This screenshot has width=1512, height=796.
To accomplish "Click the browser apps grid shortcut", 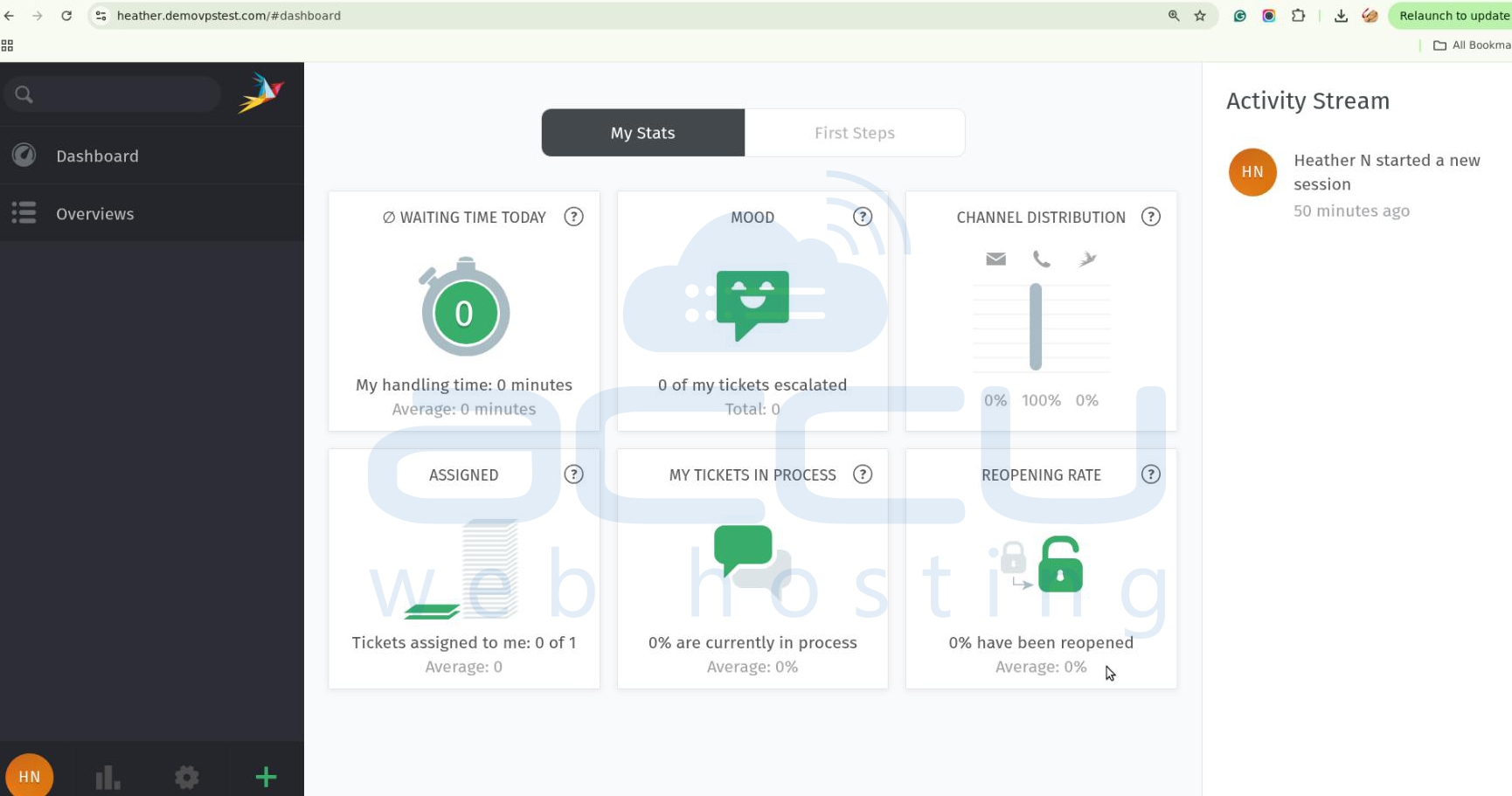I will (x=7, y=45).
